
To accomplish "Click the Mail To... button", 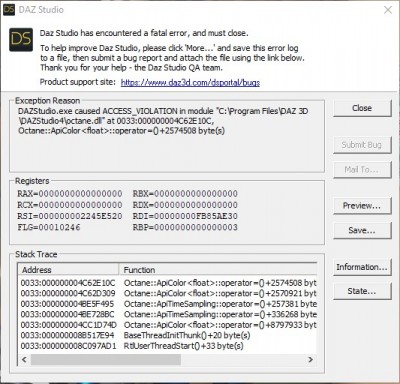I will point(362,170).
